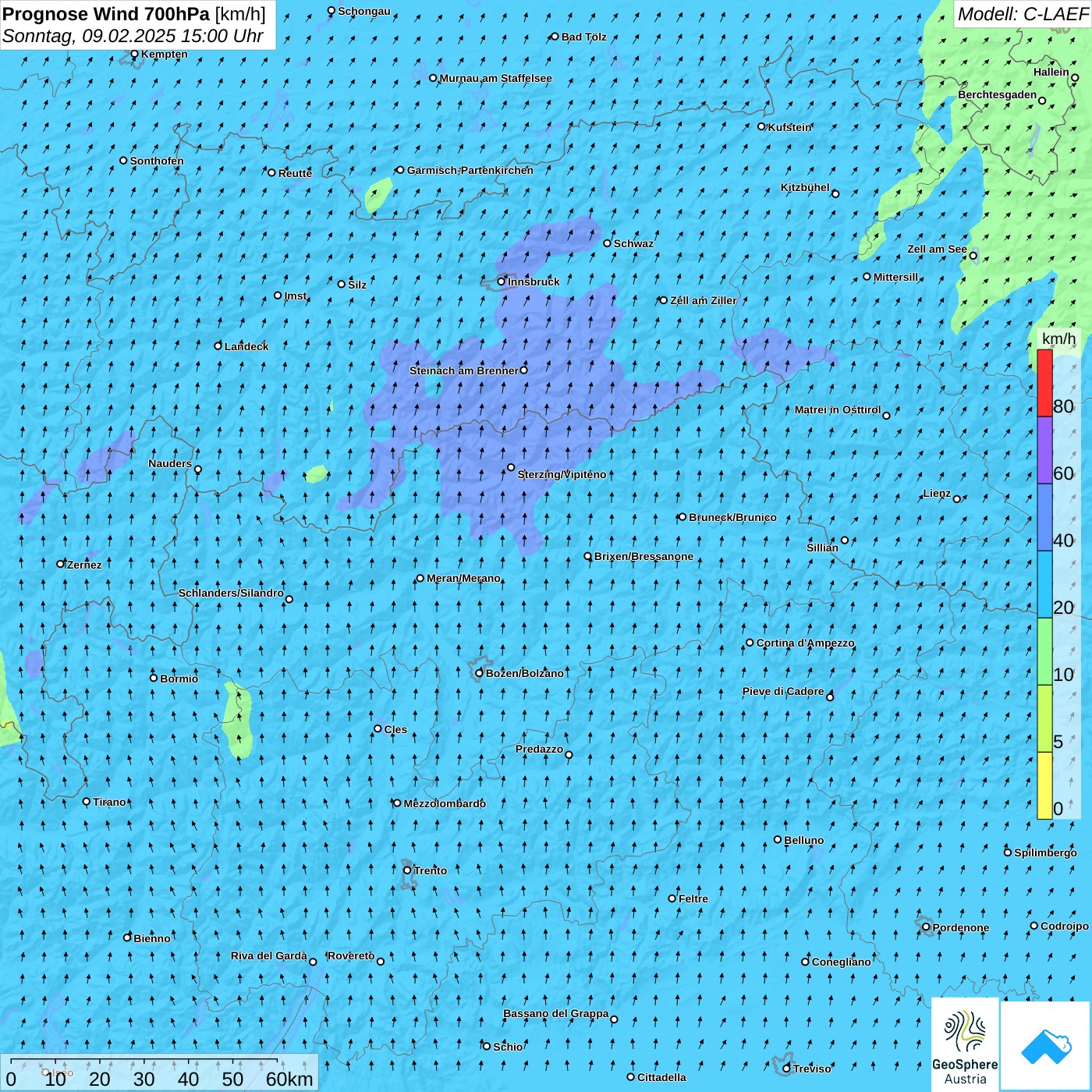Click the Bienno location dot

tap(127, 937)
